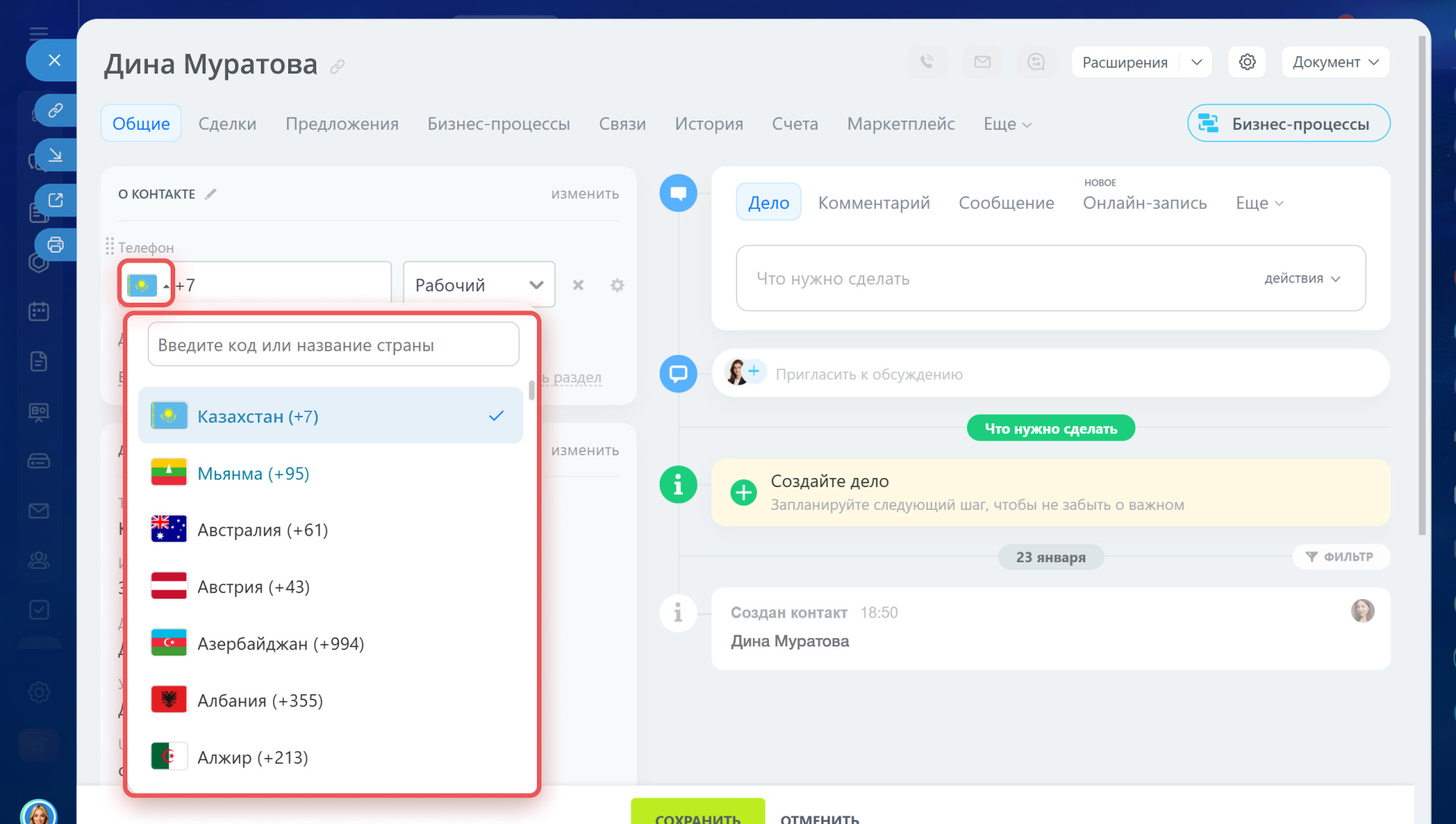
Task: Switch to the Сделки tab
Action: pos(227,124)
